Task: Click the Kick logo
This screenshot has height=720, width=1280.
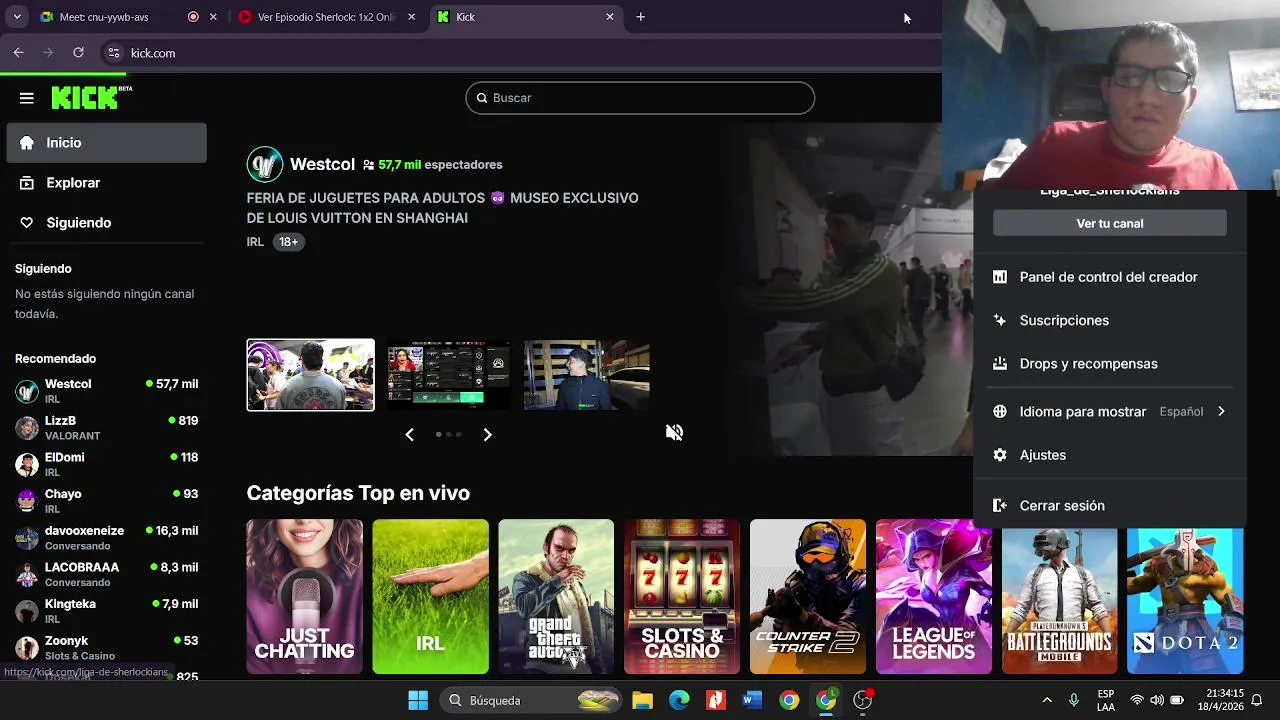Action: point(91,97)
